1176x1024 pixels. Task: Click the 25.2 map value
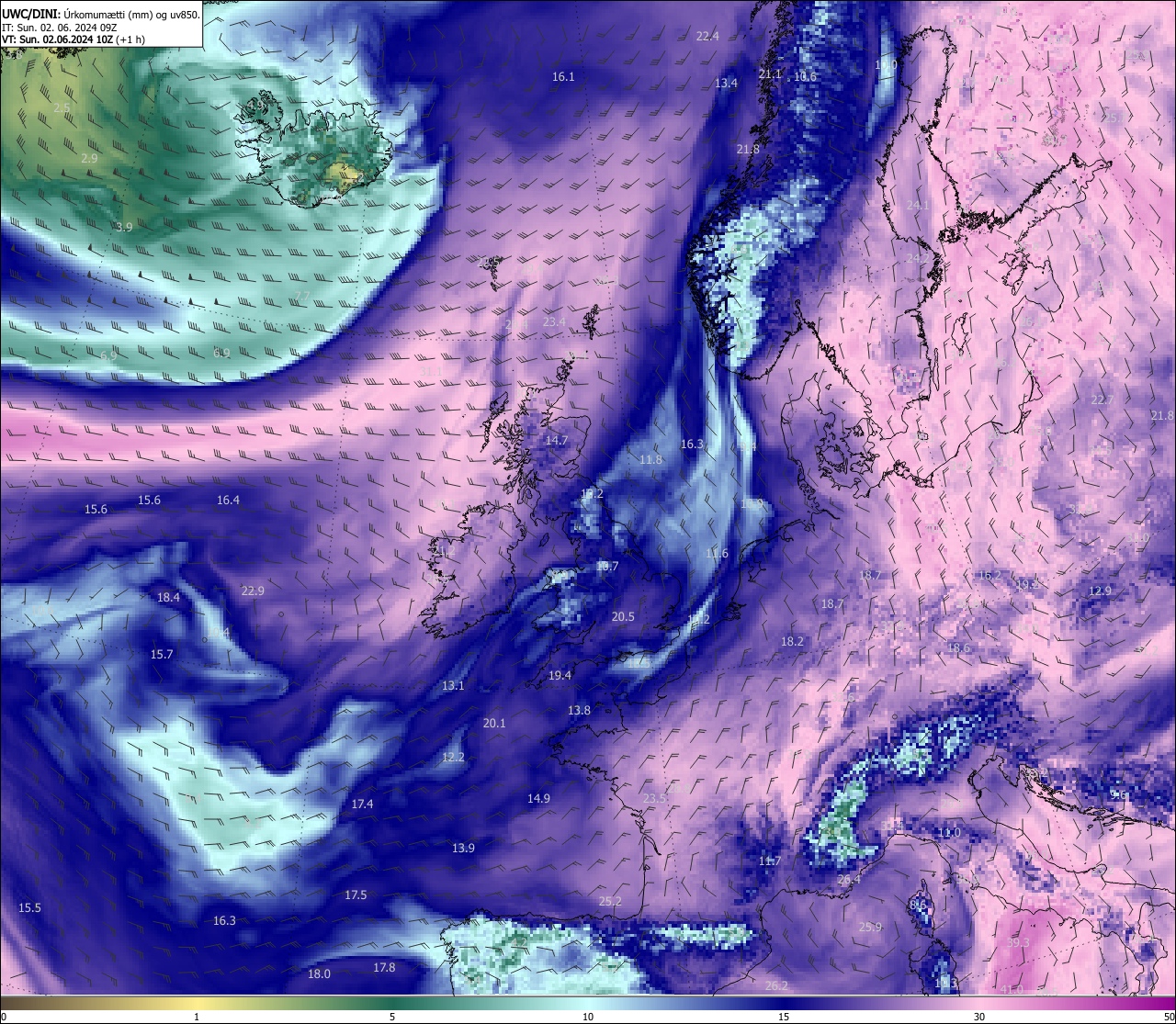click(x=610, y=901)
